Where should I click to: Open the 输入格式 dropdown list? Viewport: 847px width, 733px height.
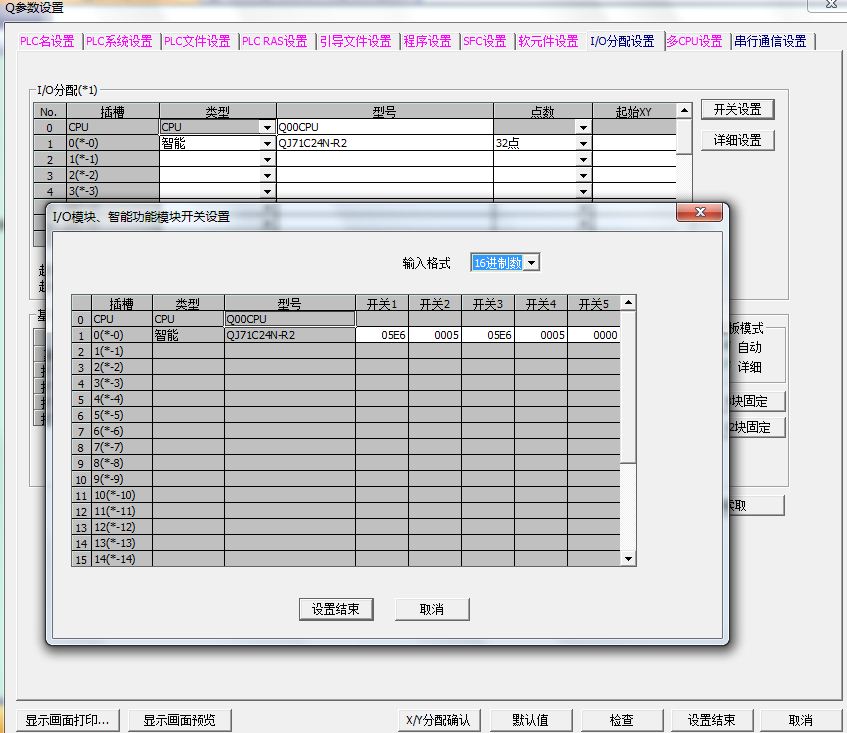pyautogui.click(x=532, y=262)
